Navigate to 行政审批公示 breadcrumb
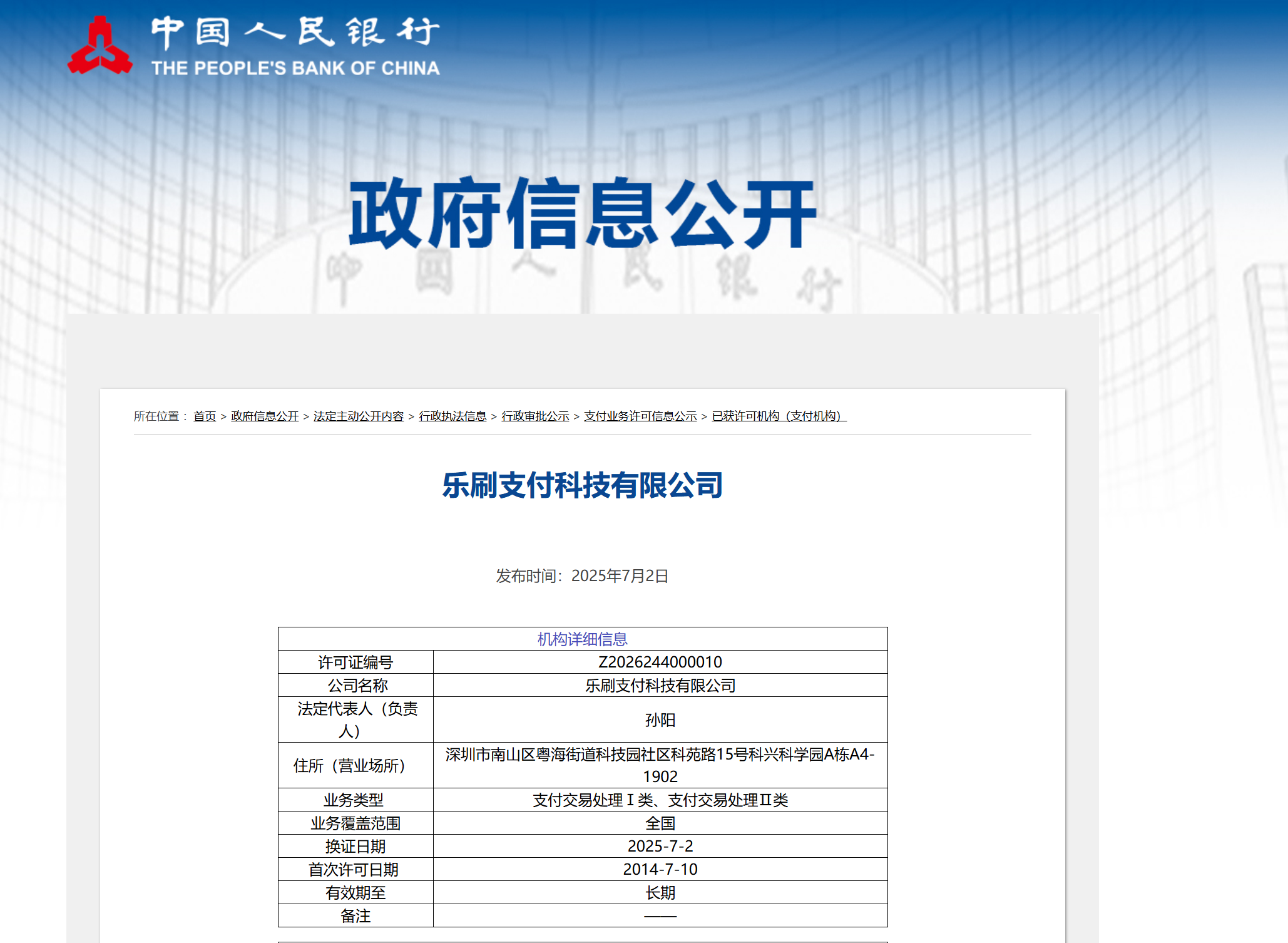 535,416
